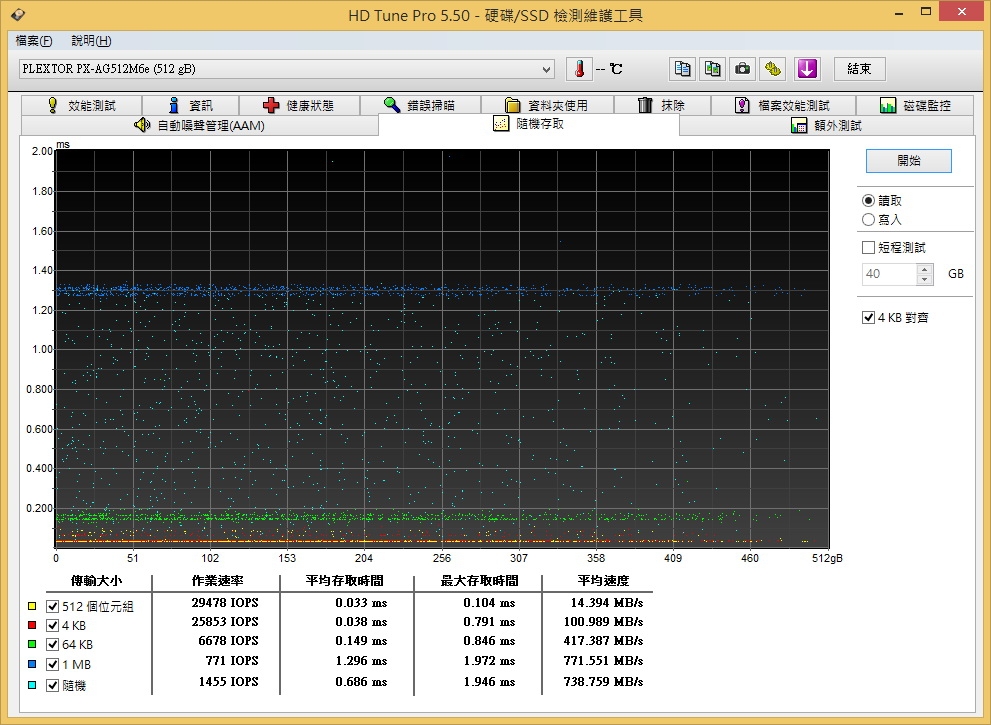Click the info person icon on 資訊 tab
The width and height of the screenshot is (991, 725).
(174, 105)
